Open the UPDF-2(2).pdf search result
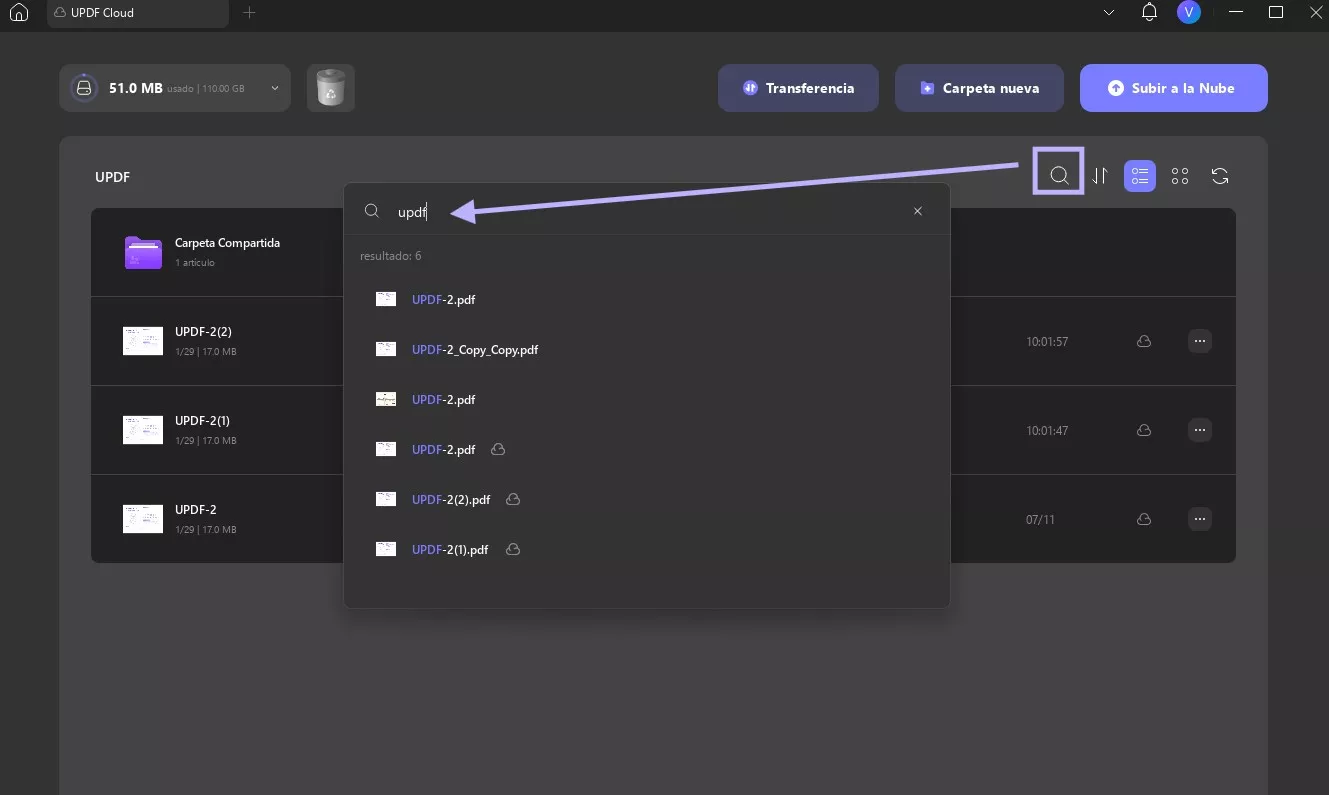Viewport: 1329px width, 795px height. point(646,499)
